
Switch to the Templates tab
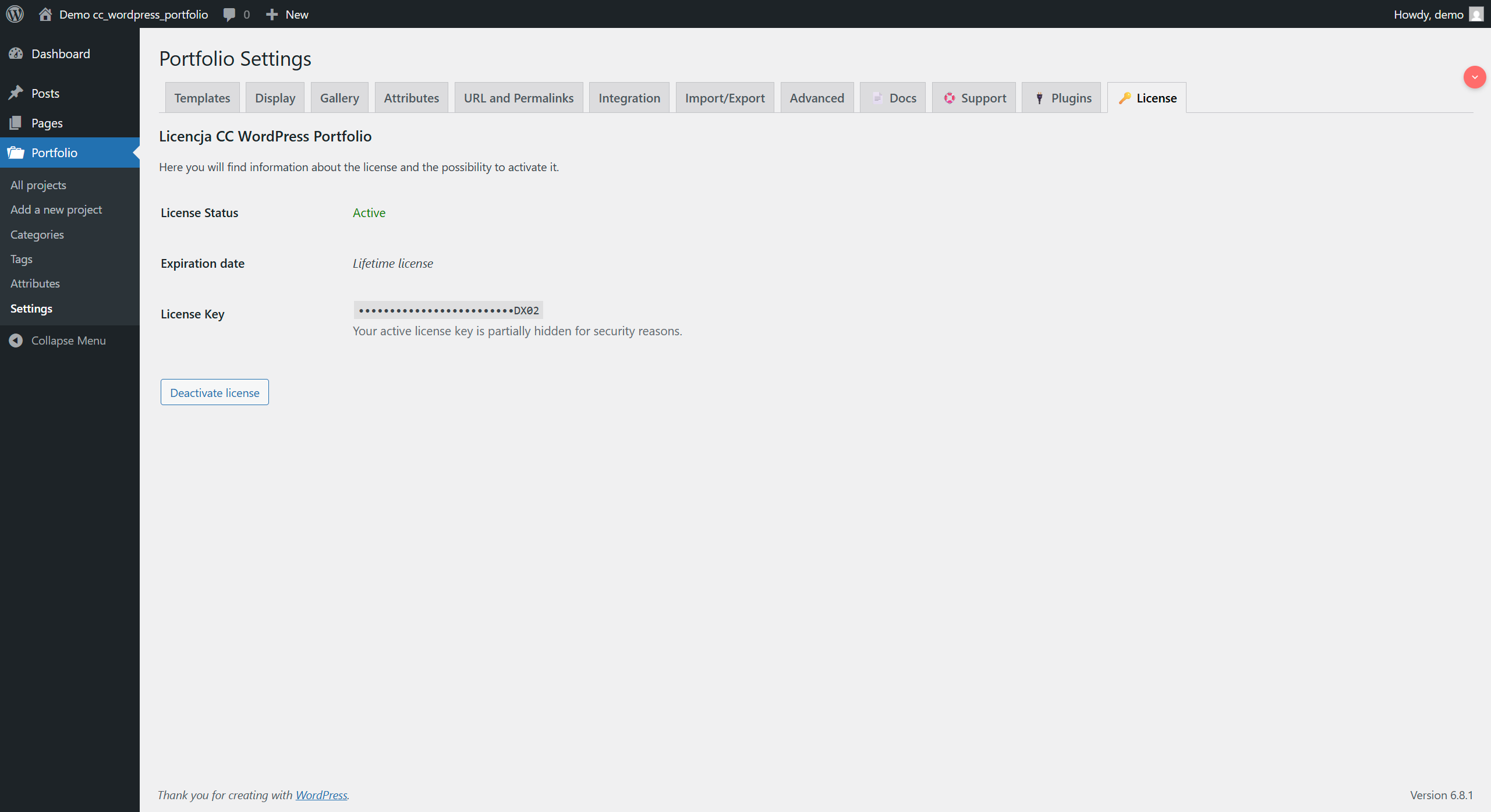click(x=201, y=98)
